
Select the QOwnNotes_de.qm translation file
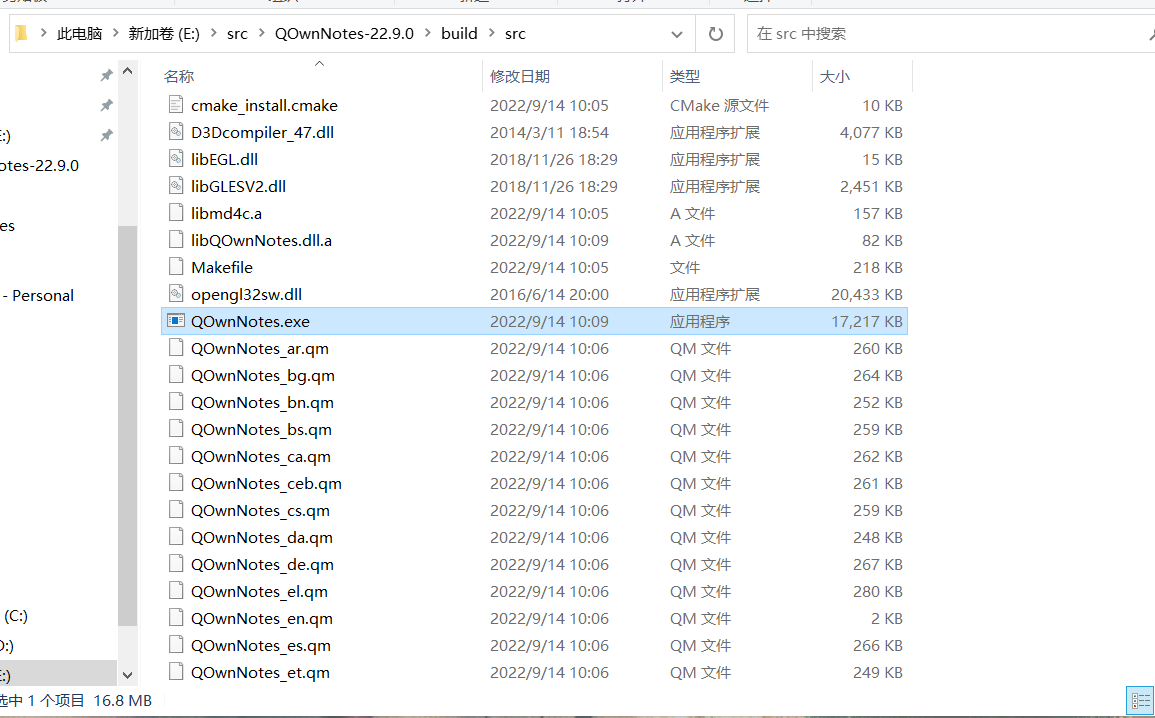[262, 564]
